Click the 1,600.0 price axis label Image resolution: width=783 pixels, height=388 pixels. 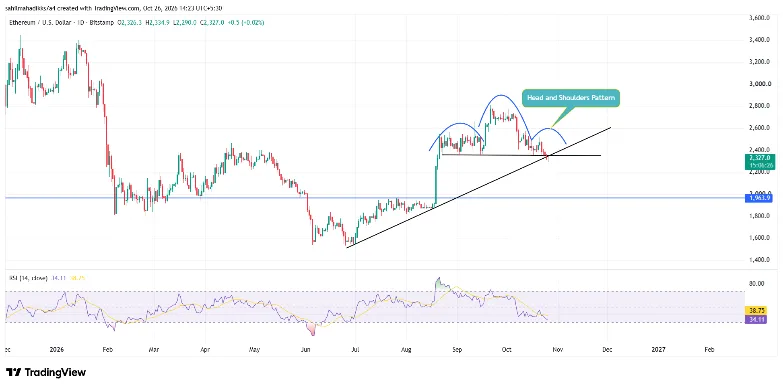(x=761, y=238)
